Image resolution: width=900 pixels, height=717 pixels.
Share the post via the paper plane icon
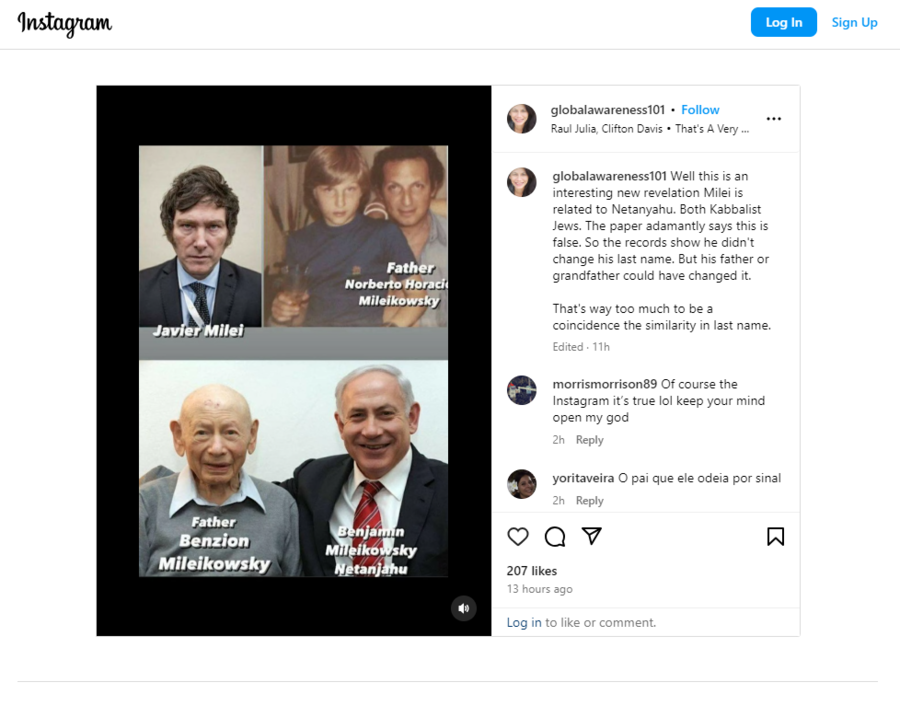592,537
